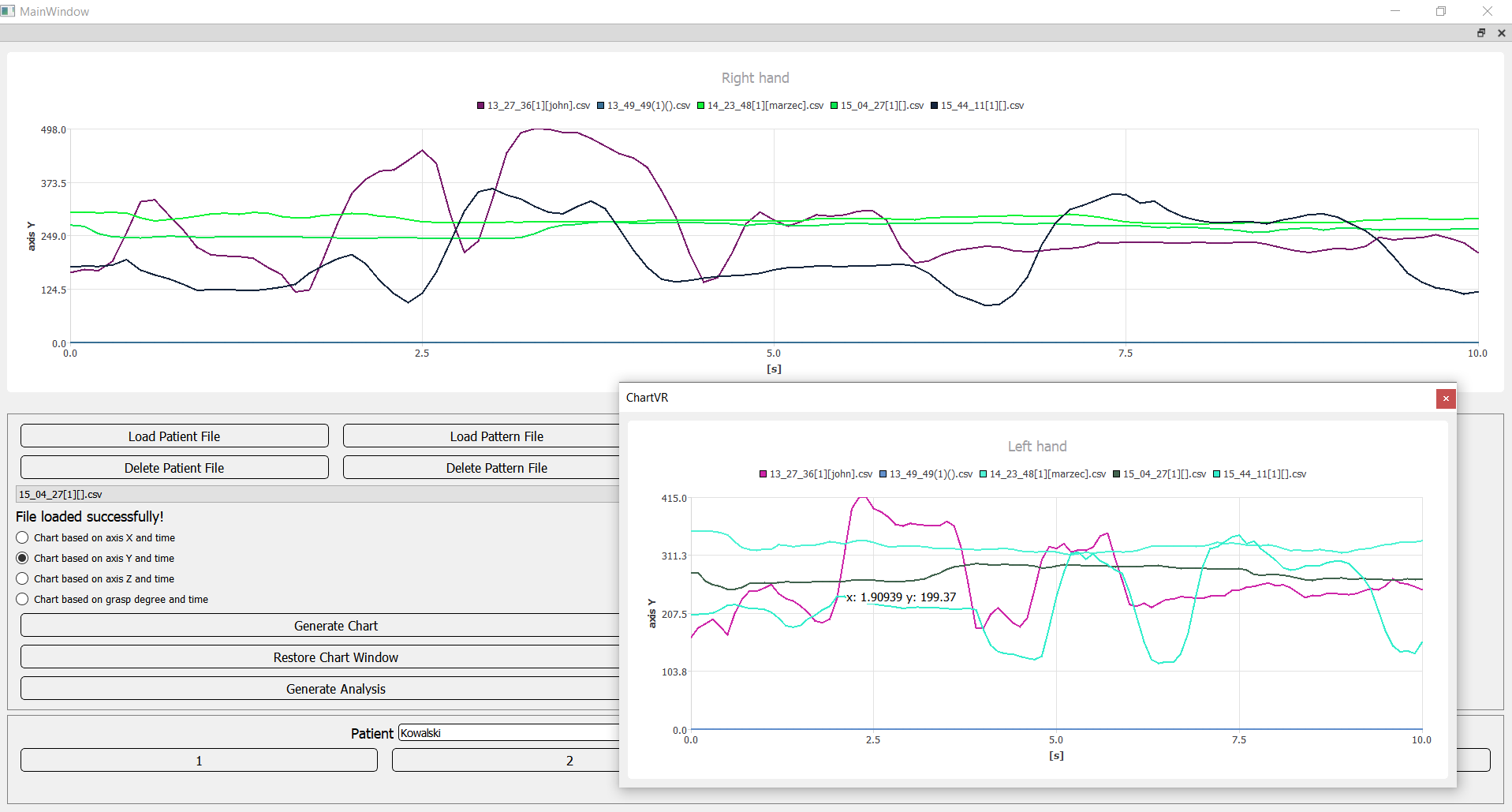Click the button labeled 2

[x=506, y=761]
